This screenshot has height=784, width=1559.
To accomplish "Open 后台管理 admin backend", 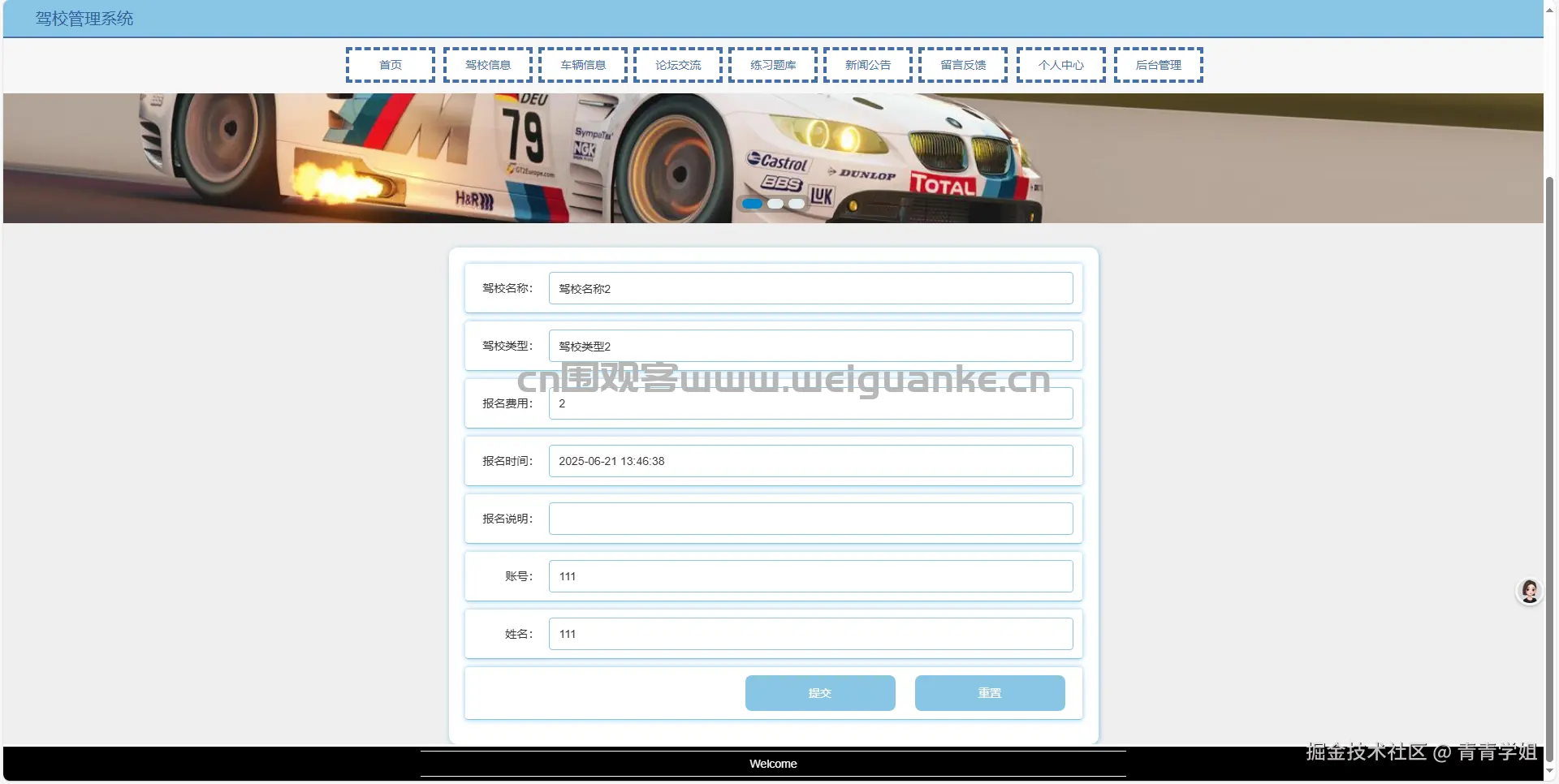I will [1159, 65].
